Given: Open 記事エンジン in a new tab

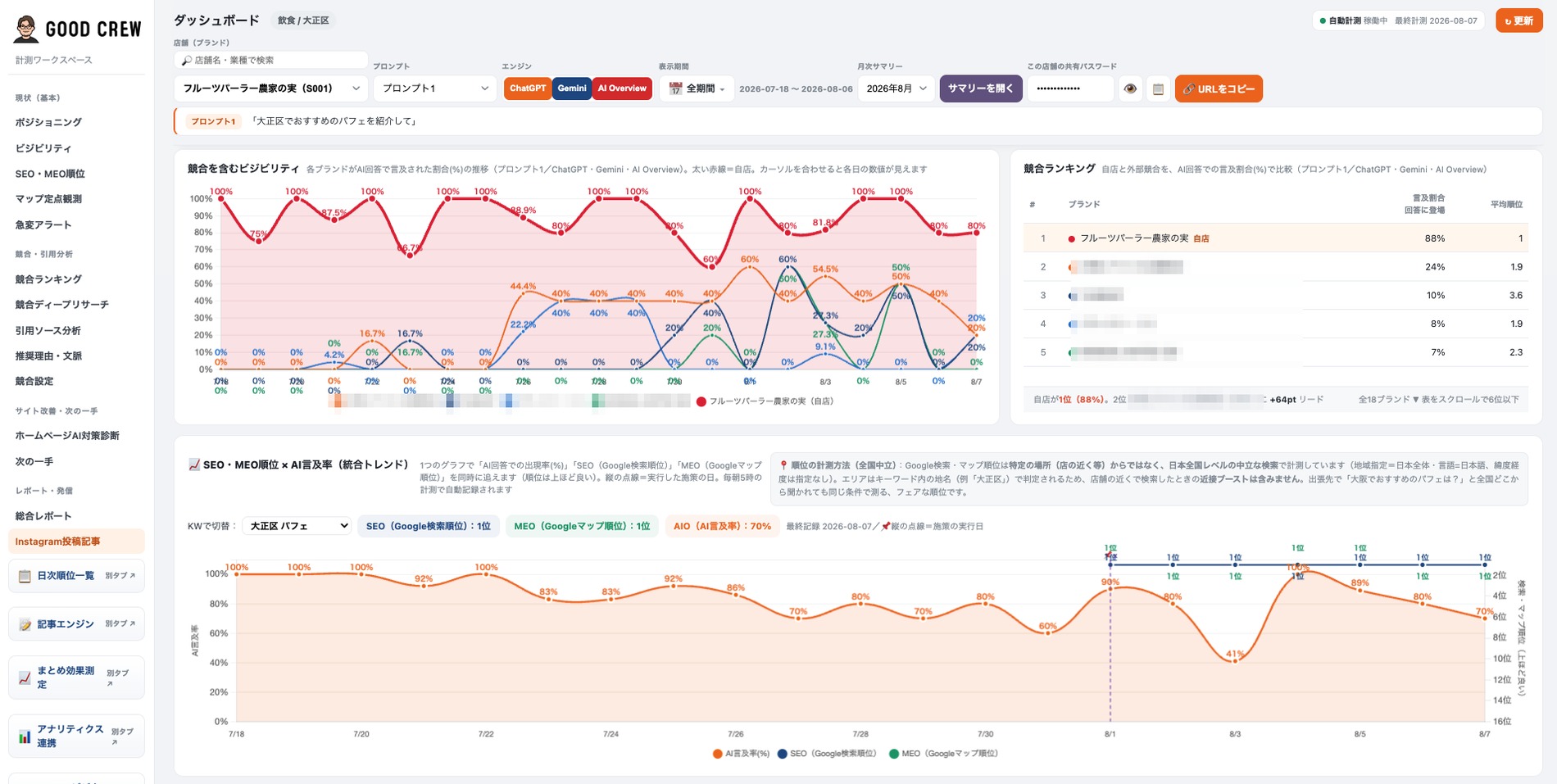Looking at the screenshot, I should (x=76, y=624).
